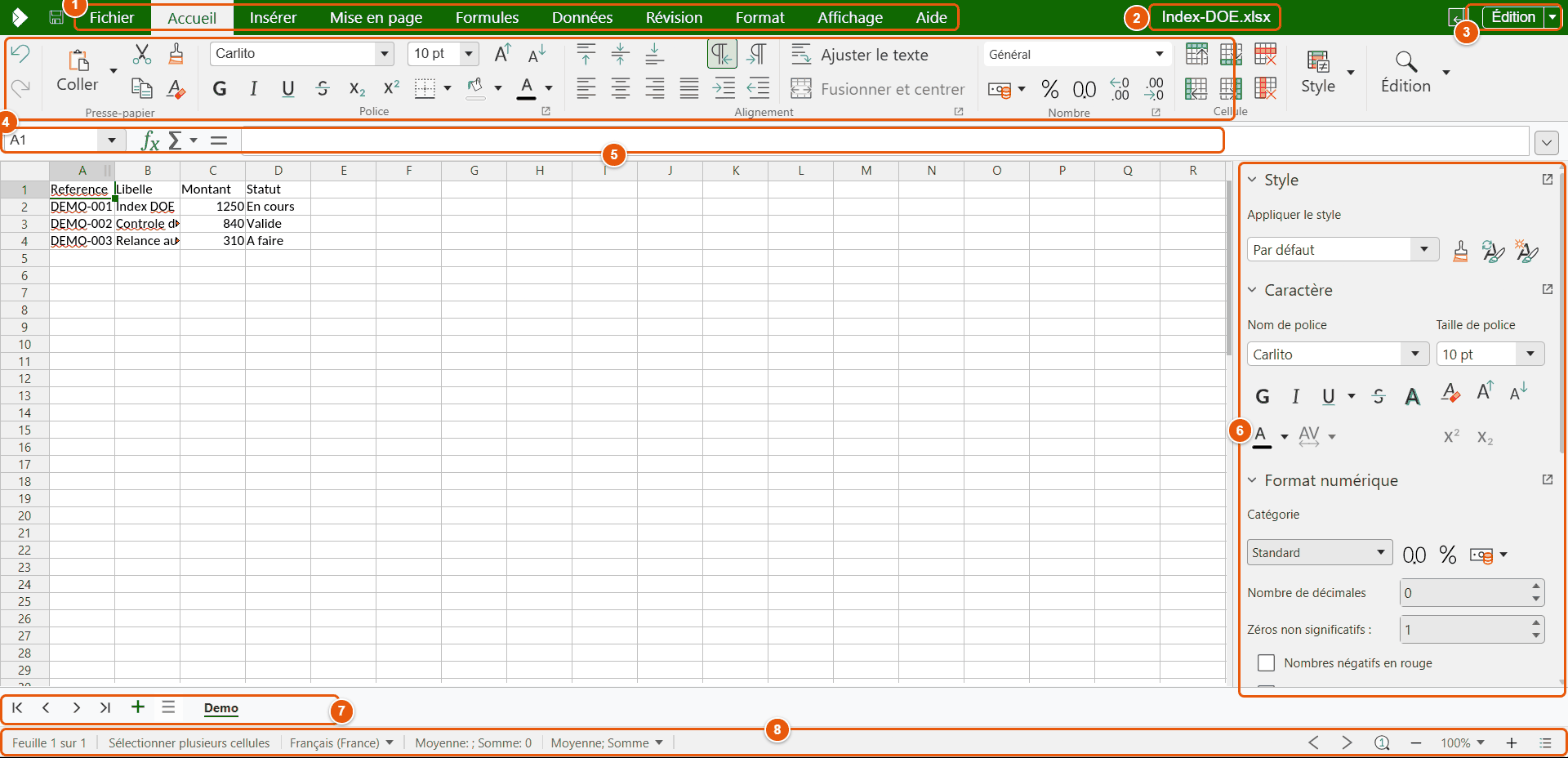Select the Demo sheet tab
Screen dimensions: 1568x758
tap(221, 708)
